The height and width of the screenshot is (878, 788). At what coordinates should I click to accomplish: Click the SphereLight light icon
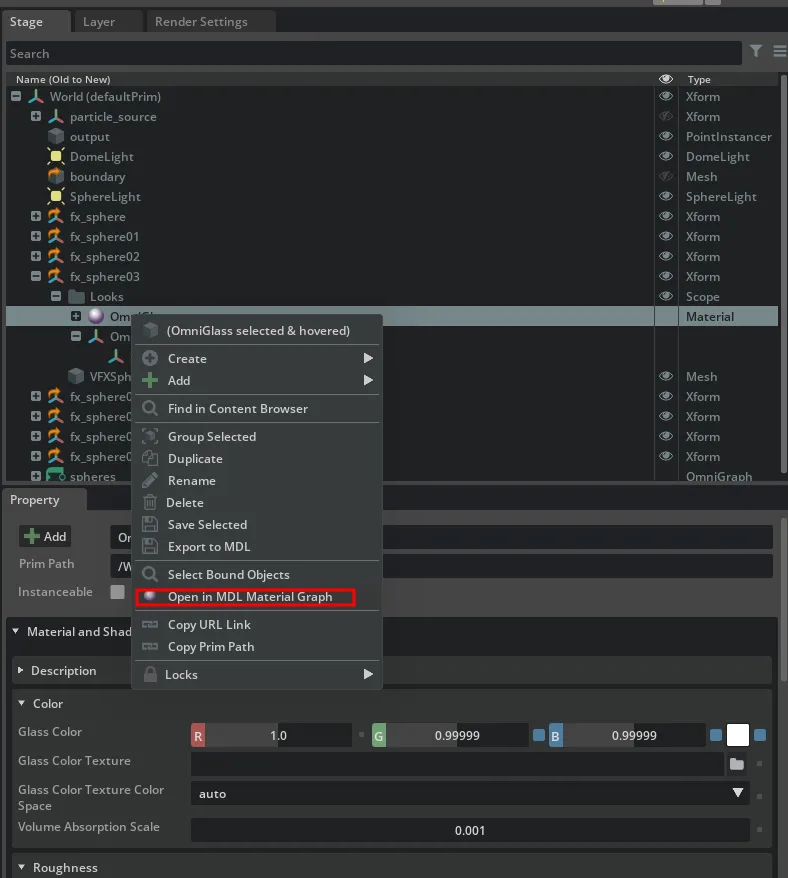55,197
